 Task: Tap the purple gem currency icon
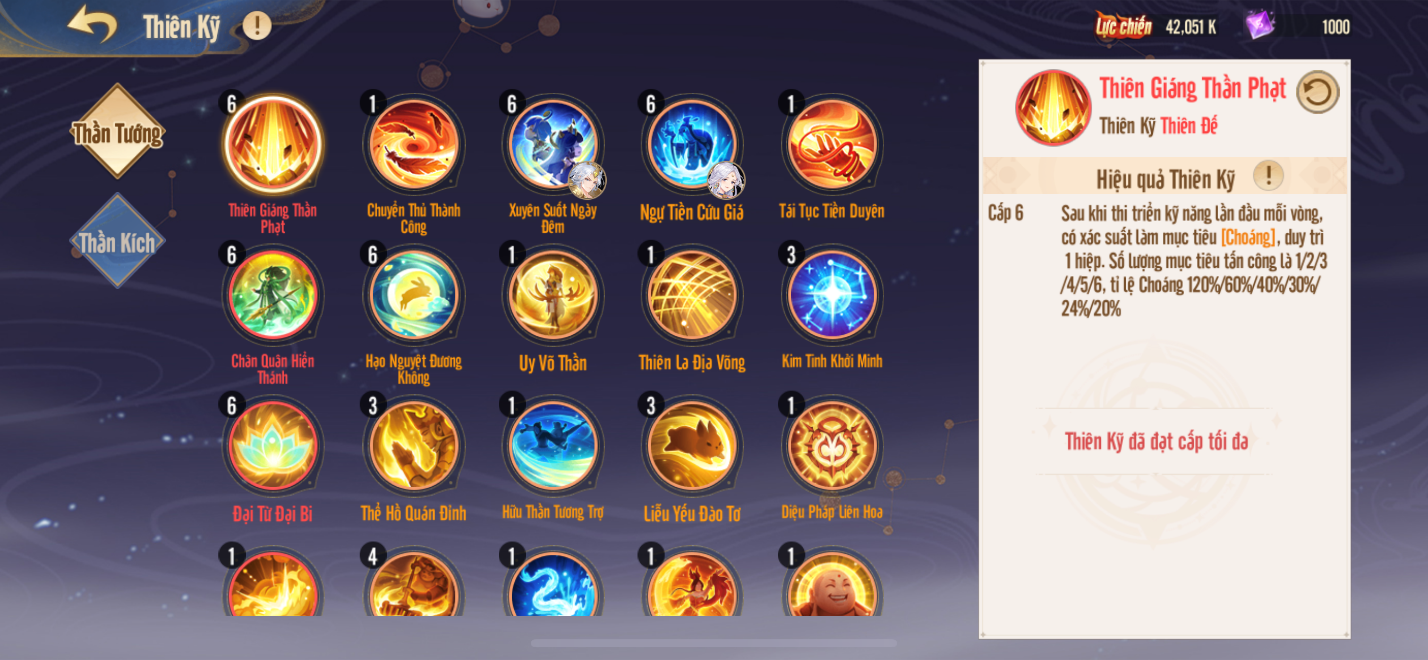1260,25
